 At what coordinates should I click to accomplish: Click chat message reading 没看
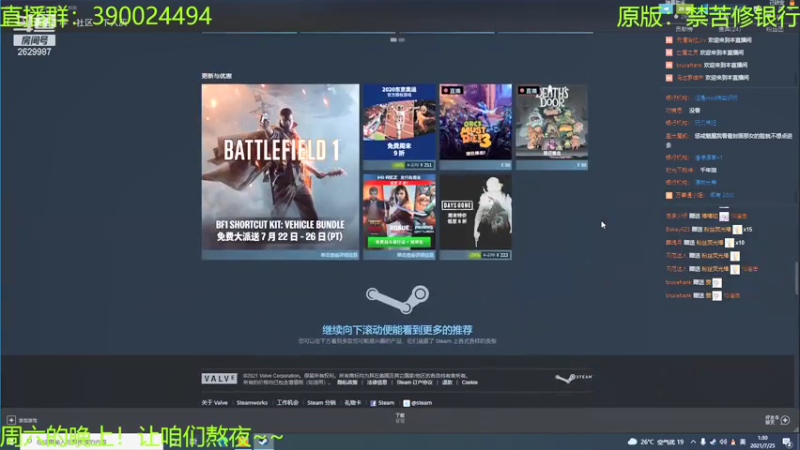[695, 110]
